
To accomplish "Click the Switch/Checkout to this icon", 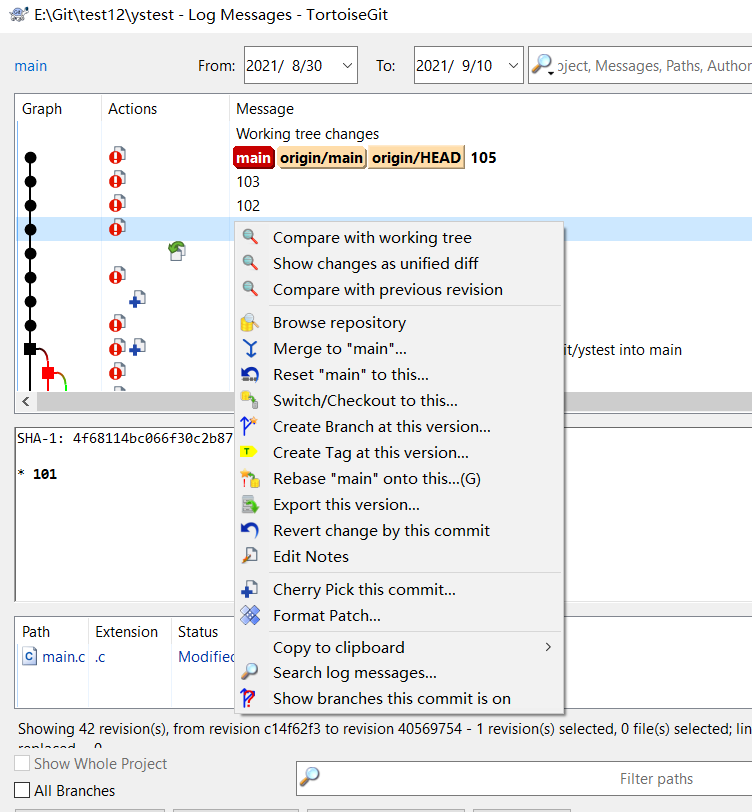I will 250,400.
